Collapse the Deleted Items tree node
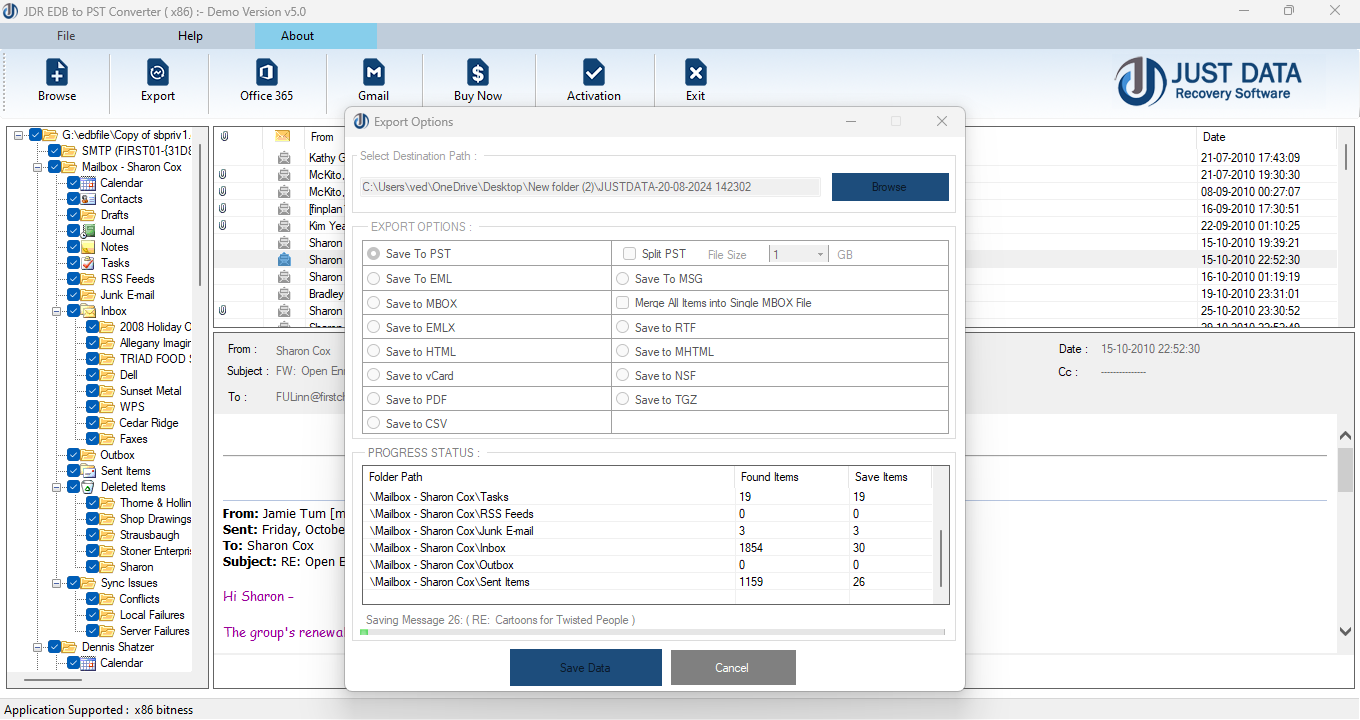Viewport: 1360px width, 720px height. pyautogui.click(x=57, y=487)
